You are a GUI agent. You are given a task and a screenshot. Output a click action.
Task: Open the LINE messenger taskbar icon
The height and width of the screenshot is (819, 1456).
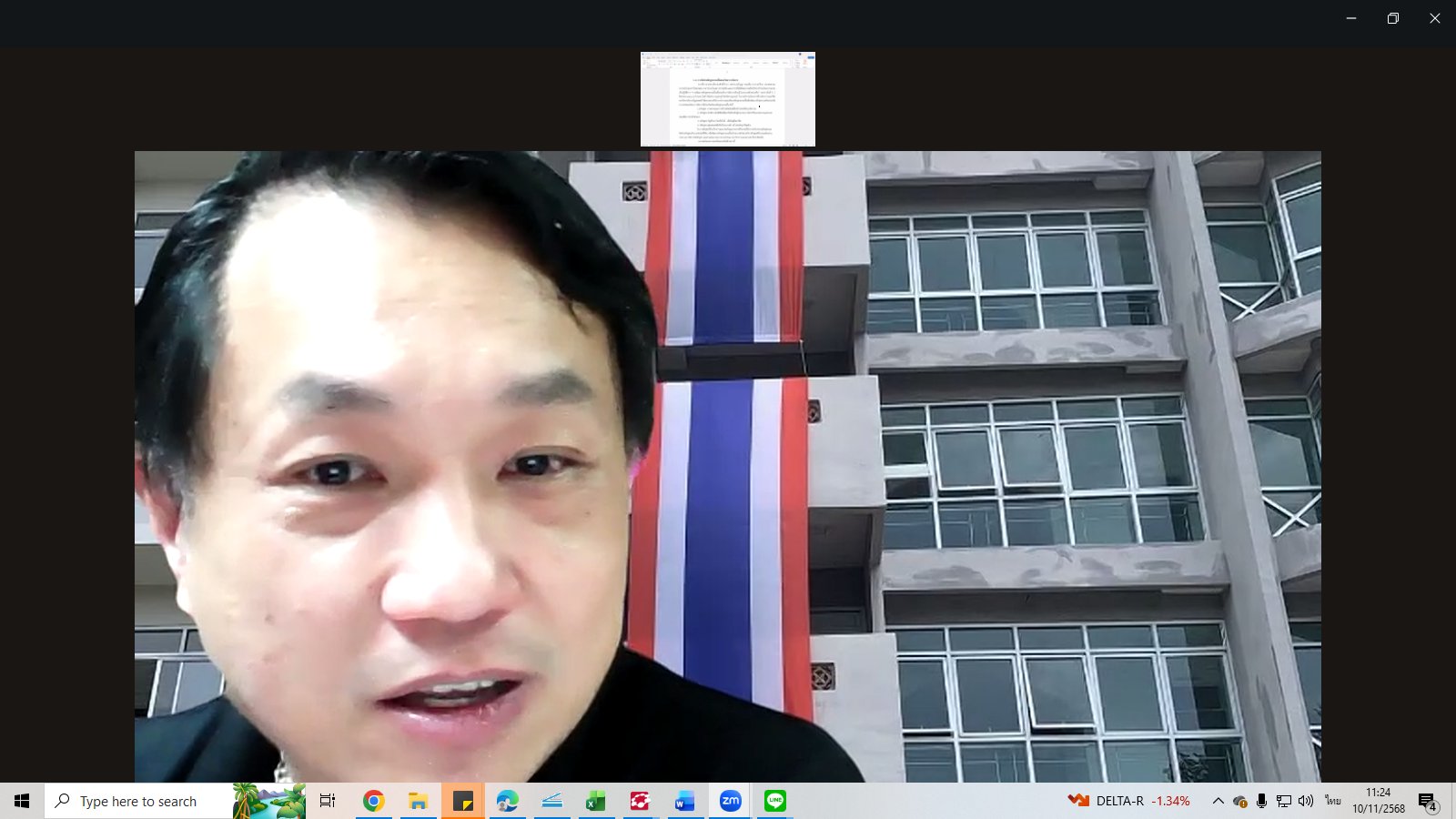pos(774,801)
